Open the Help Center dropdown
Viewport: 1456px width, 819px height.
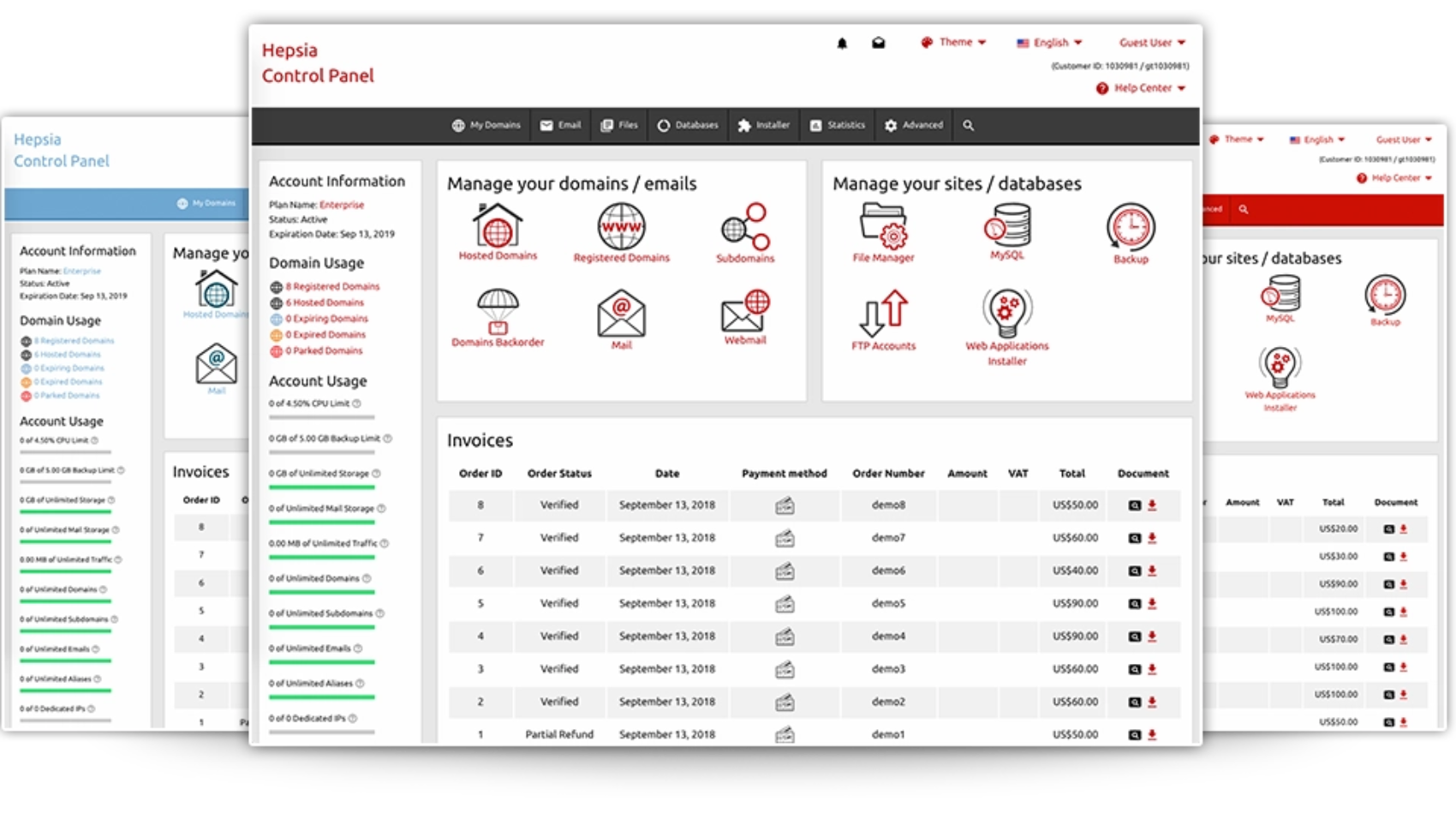tap(1143, 88)
